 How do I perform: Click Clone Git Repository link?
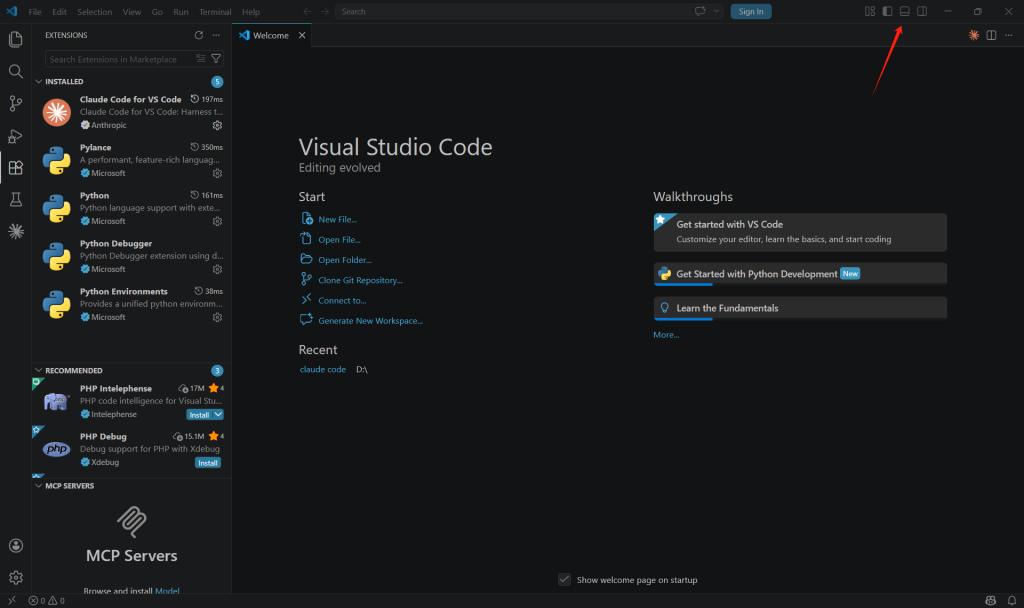360,280
